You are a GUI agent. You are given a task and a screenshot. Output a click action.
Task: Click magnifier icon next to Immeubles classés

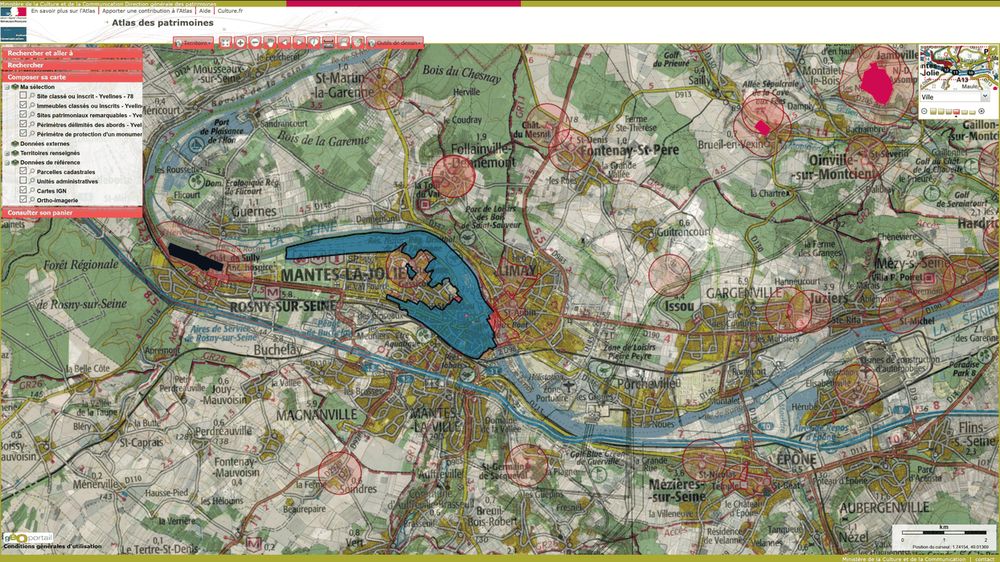32,105
